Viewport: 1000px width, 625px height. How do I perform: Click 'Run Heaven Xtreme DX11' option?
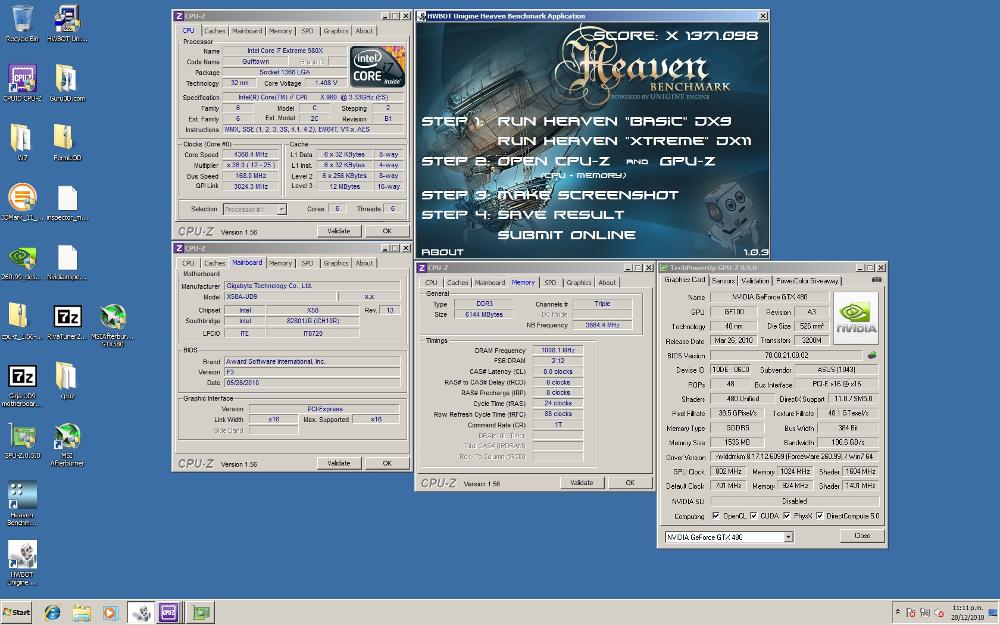(624, 141)
